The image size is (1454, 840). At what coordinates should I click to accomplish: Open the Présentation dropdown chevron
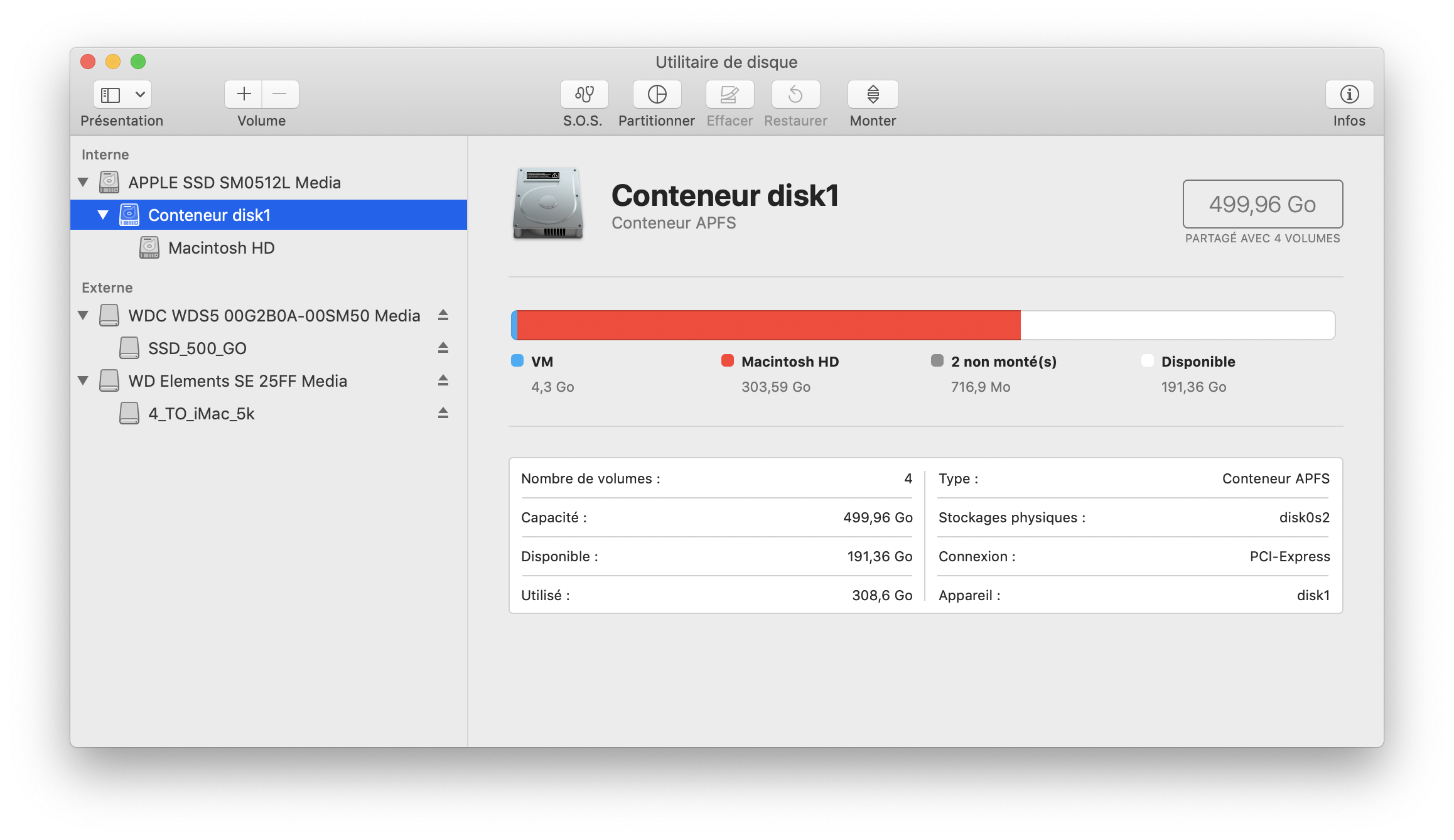click(x=140, y=94)
